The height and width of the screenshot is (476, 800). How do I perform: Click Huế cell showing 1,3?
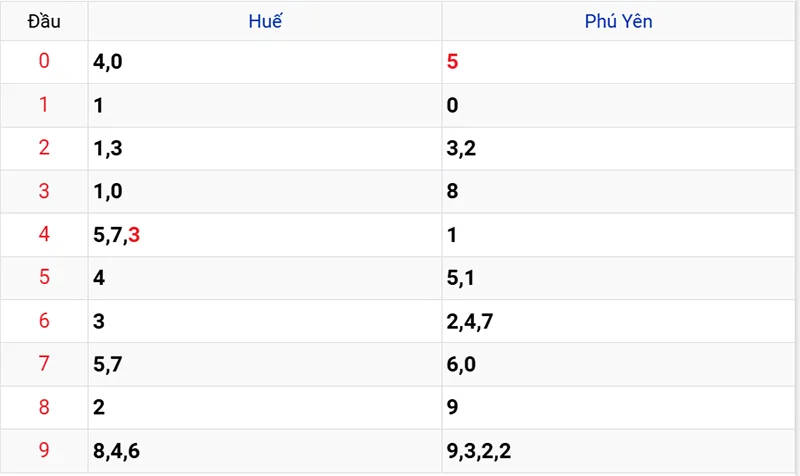(x=106, y=148)
